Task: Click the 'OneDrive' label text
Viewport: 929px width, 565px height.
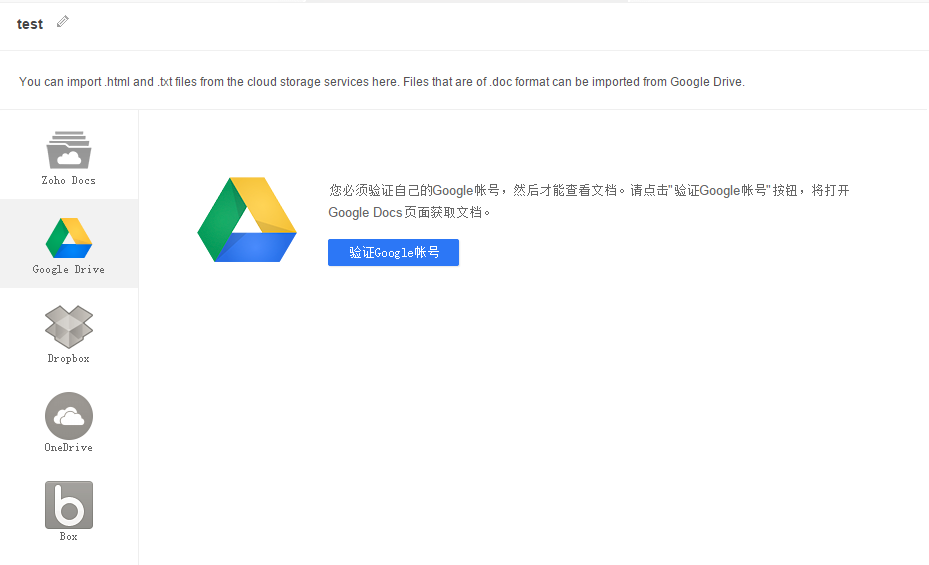Action: click(x=69, y=448)
